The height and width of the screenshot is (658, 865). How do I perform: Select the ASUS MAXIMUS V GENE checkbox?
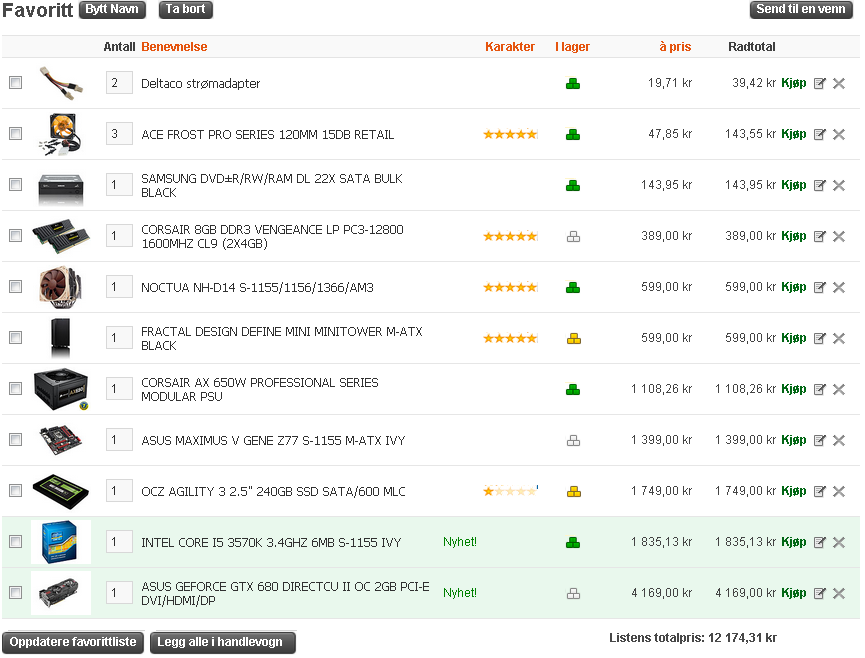pyautogui.click(x=15, y=440)
